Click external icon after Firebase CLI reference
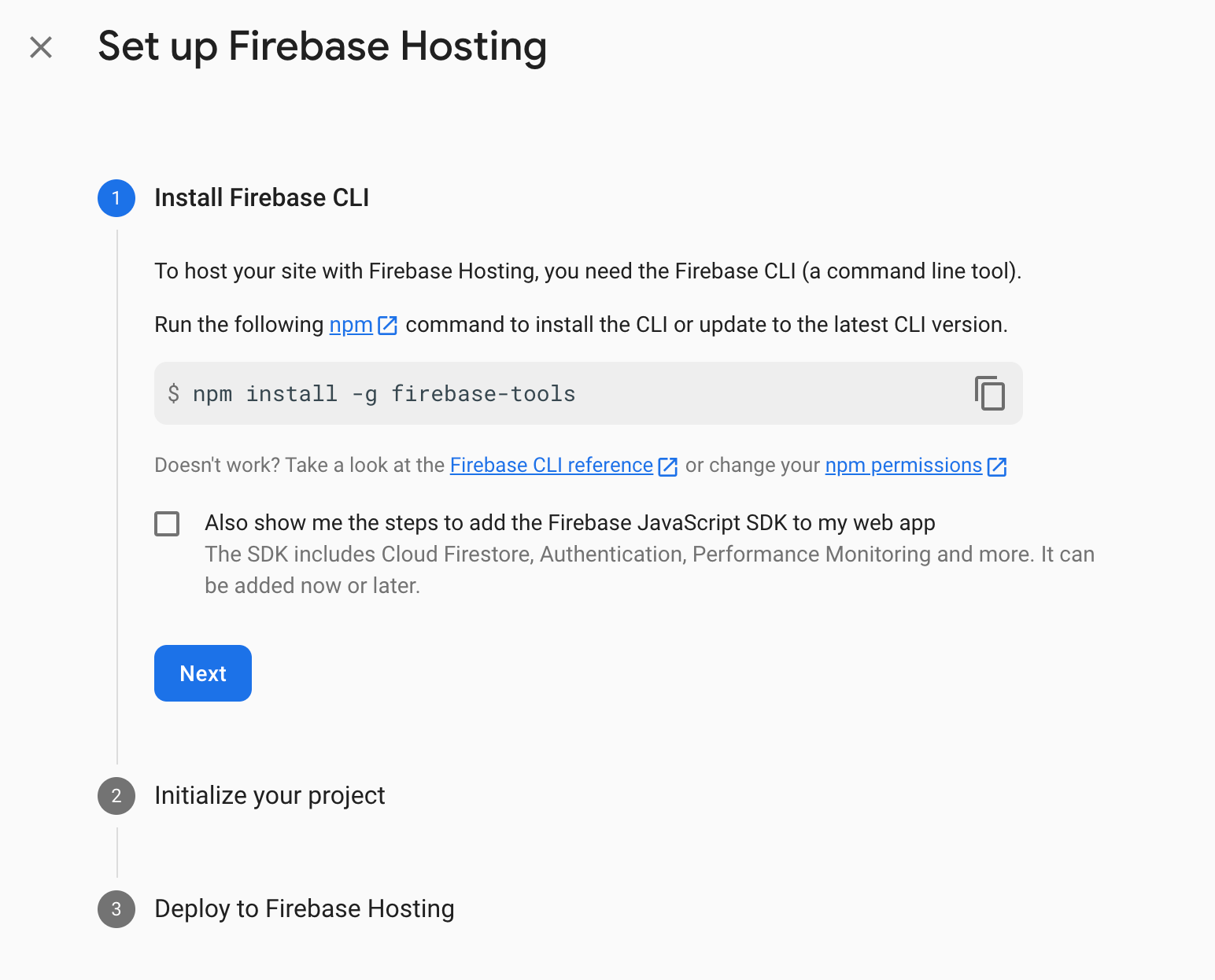The height and width of the screenshot is (980, 1215). click(667, 466)
